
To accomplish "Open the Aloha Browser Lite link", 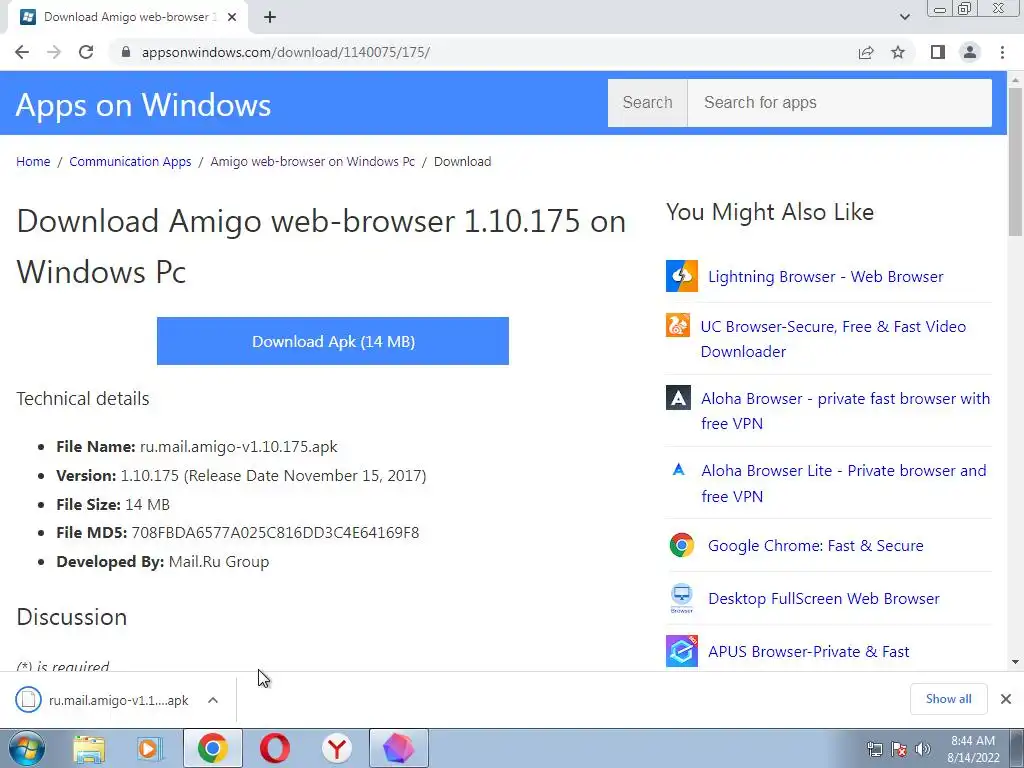I will pyautogui.click(x=843, y=483).
